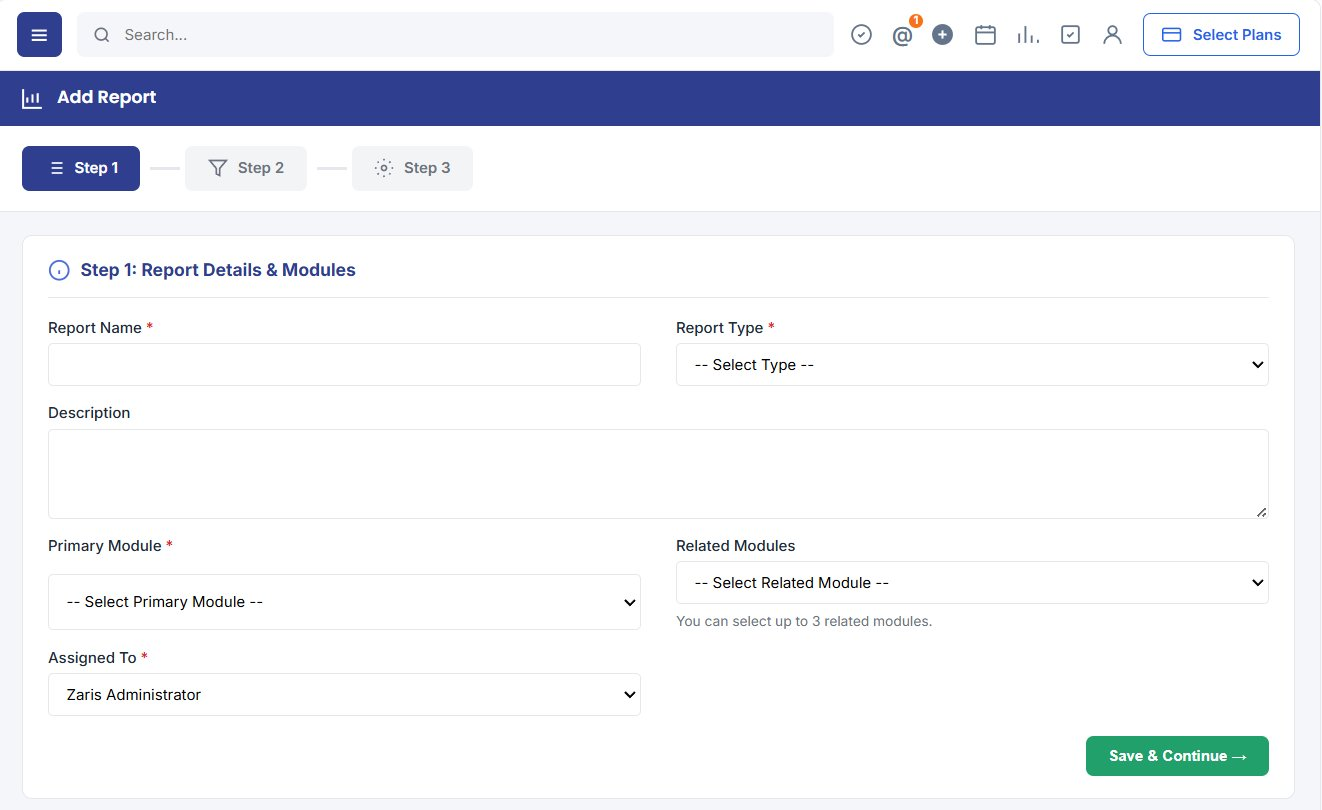The height and width of the screenshot is (810, 1322).
Task: Focus the Report Name input field
Action: [x=344, y=365]
